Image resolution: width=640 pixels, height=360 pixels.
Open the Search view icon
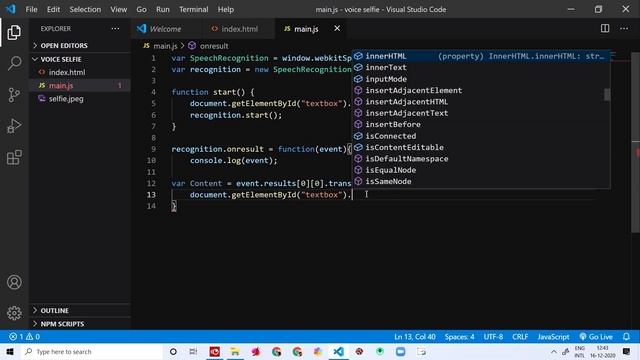pyautogui.click(x=14, y=64)
